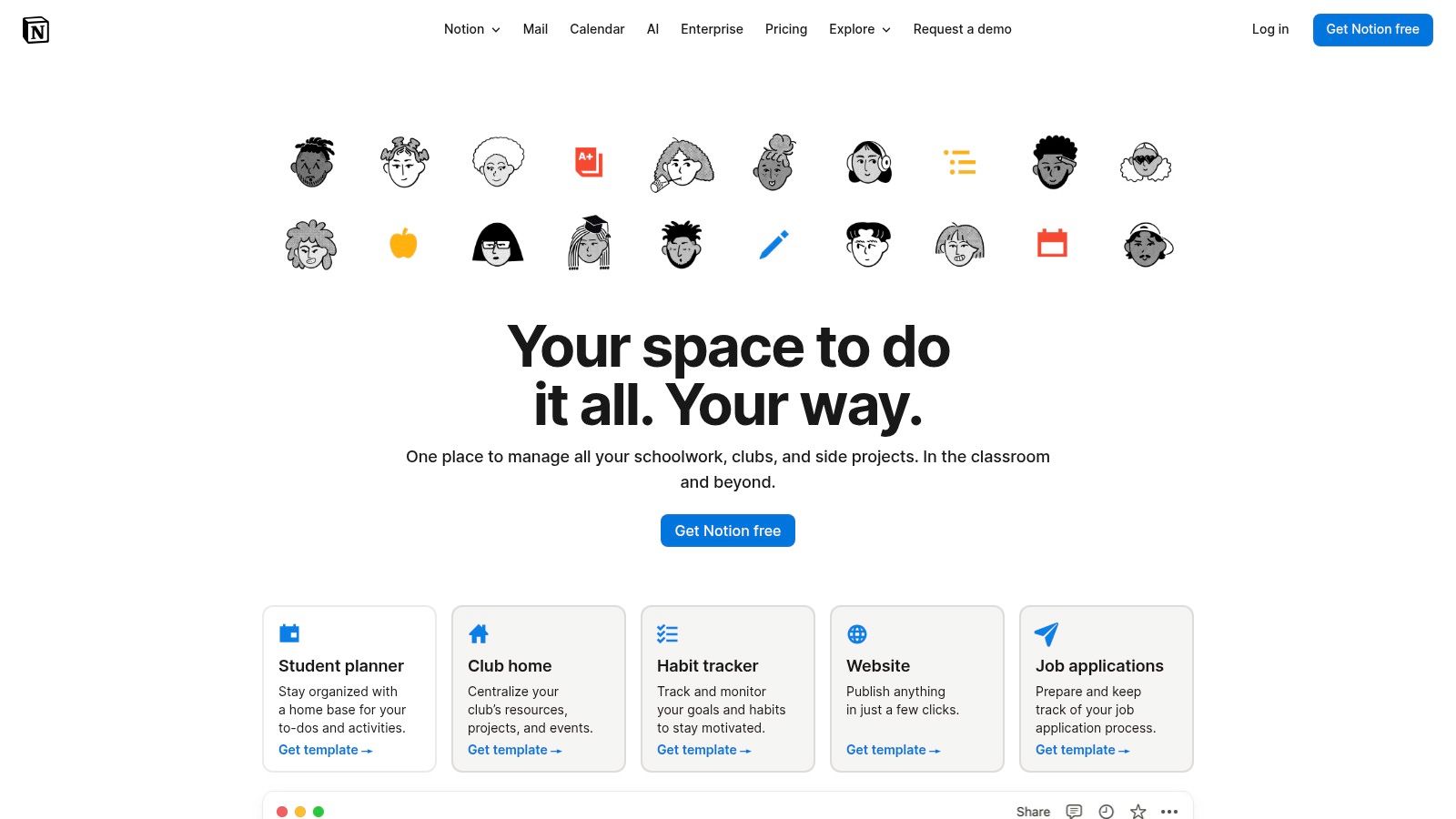The height and width of the screenshot is (819, 1456).
Task: Click the Website globe icon
Action: coord(857,633)
